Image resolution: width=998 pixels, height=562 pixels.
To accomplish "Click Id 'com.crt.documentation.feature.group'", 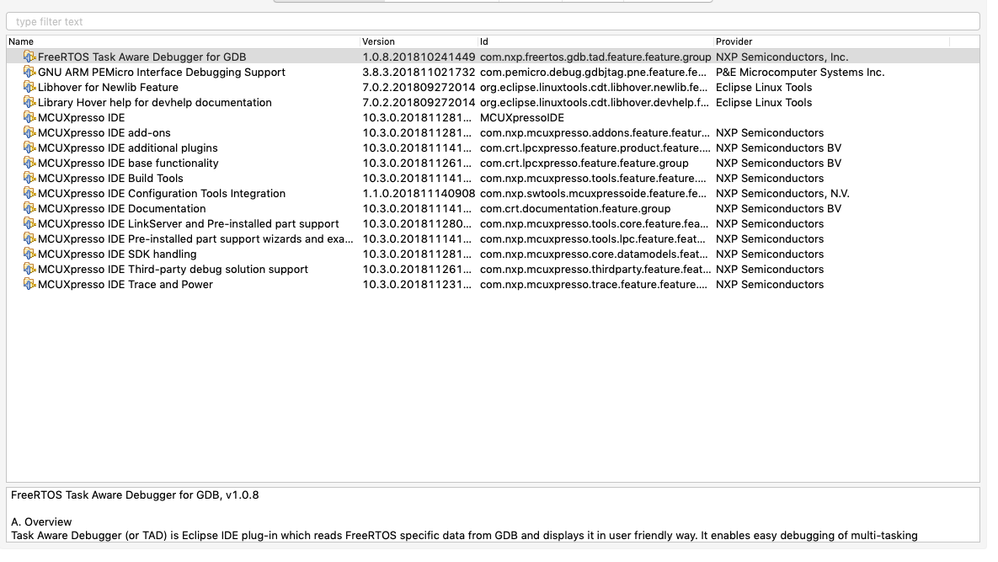I will (x=575, y=209).
